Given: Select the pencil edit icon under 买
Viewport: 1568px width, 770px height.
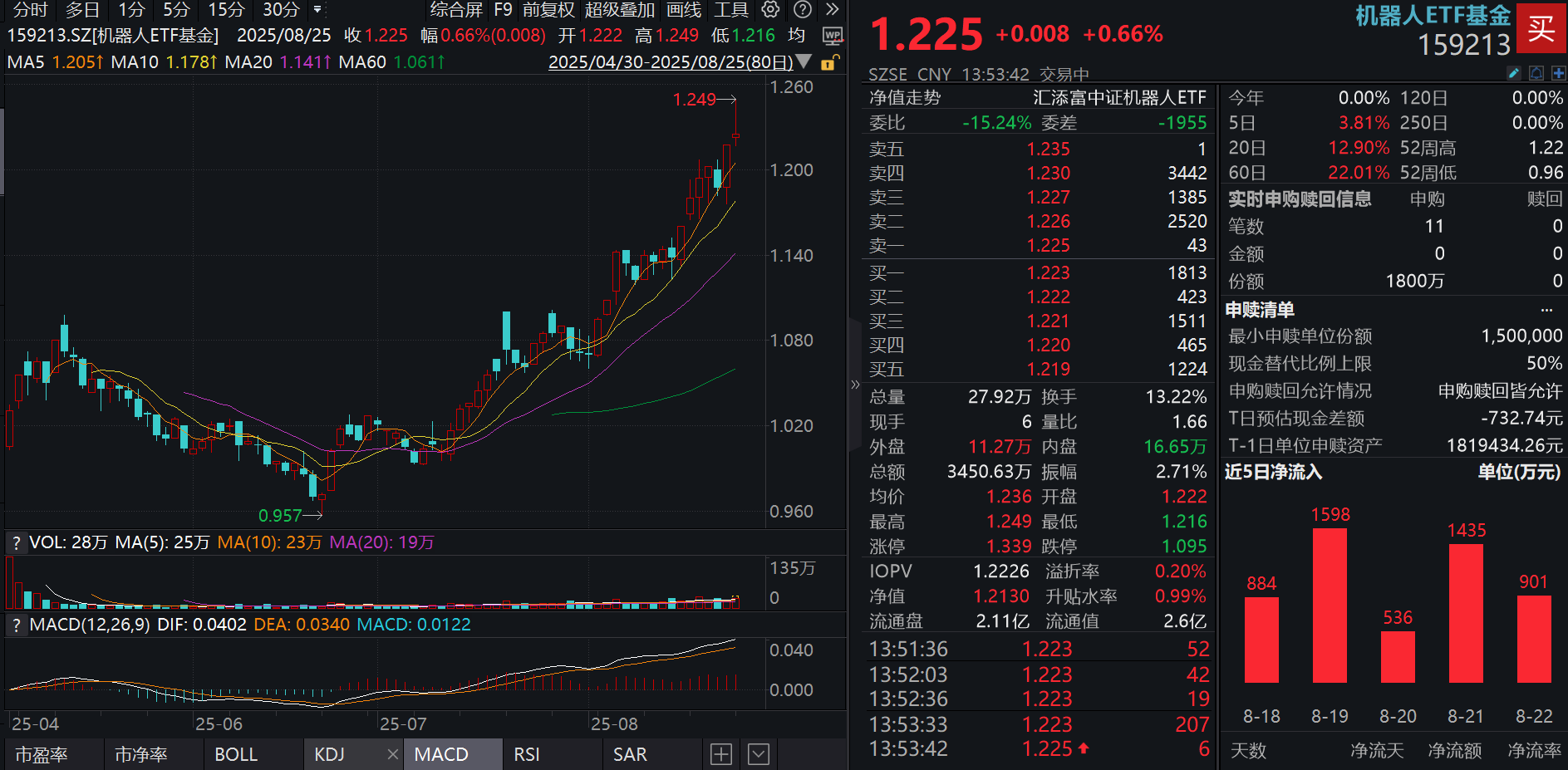Looking at the screenshot, I should 1514,73.
